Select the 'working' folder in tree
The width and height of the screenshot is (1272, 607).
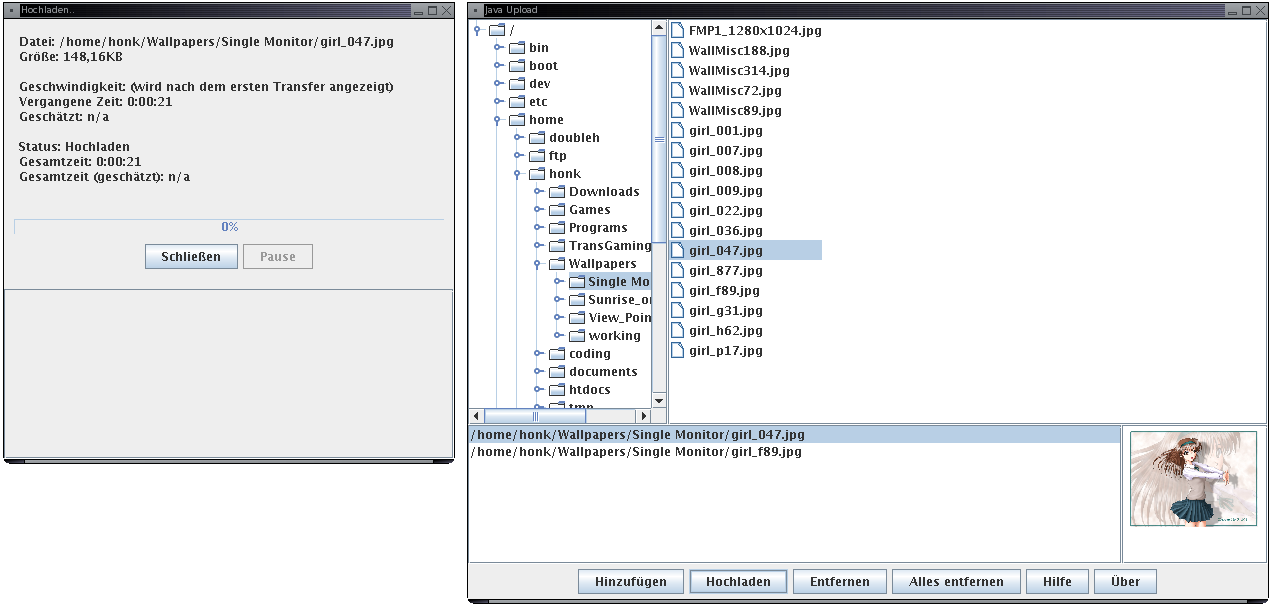(x=614, y=336)
